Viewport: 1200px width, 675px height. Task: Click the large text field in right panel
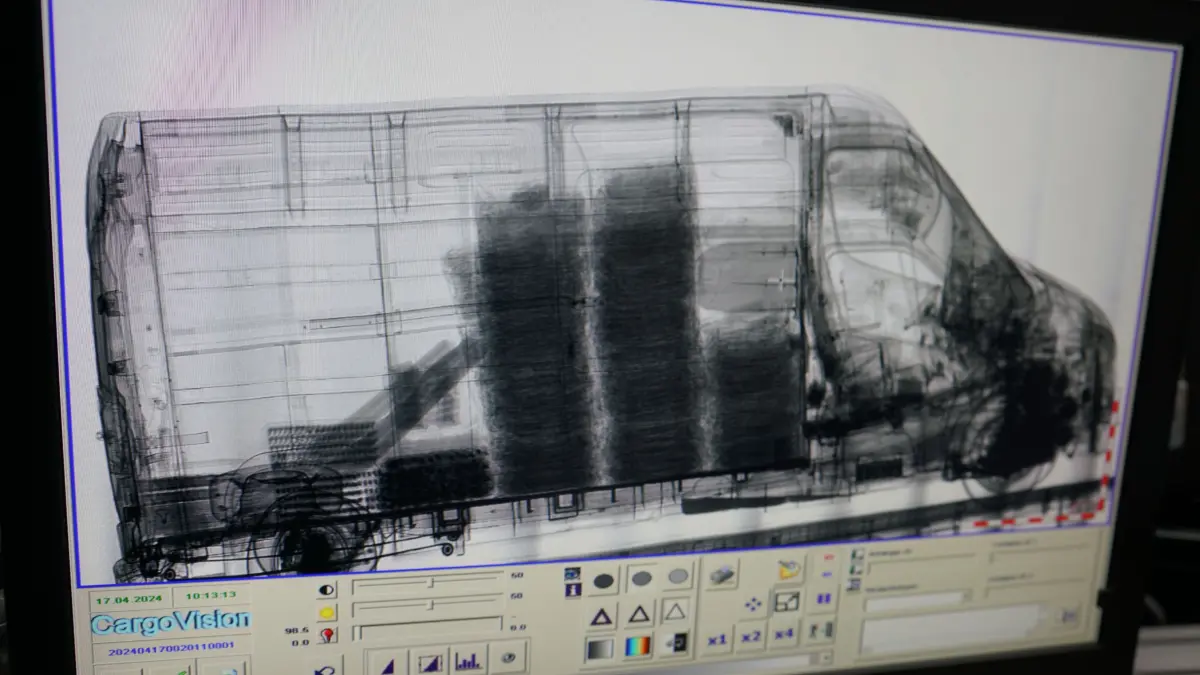950,631
